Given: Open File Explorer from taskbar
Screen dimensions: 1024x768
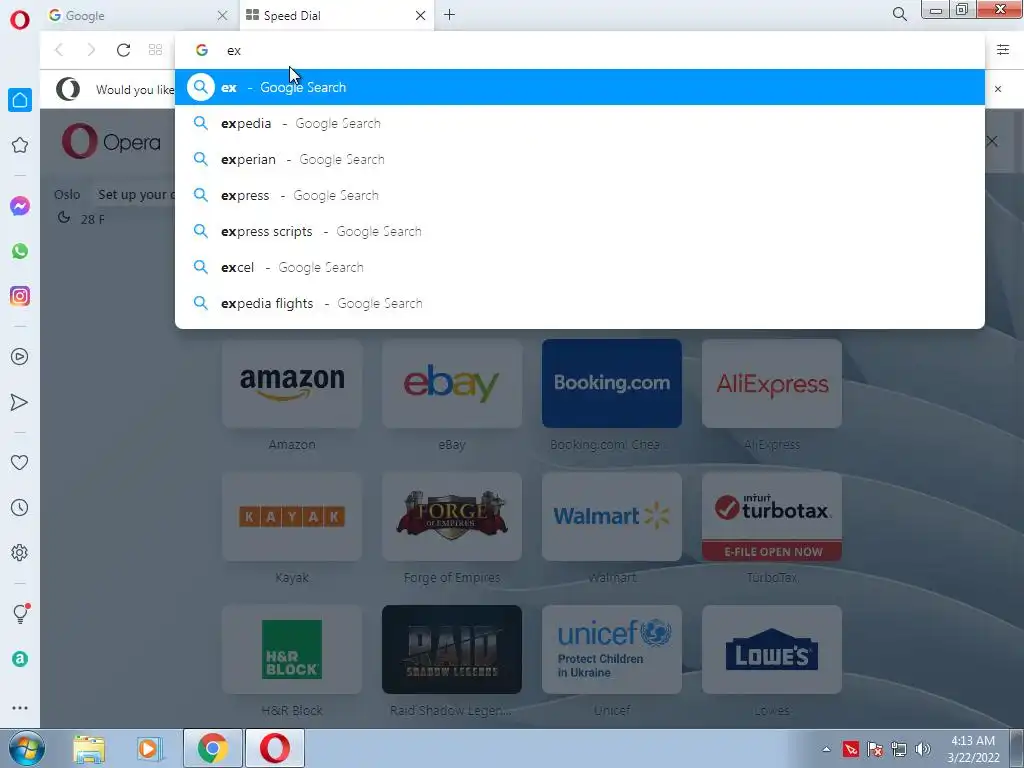Looking at the screenshot, I should [89, 749].
